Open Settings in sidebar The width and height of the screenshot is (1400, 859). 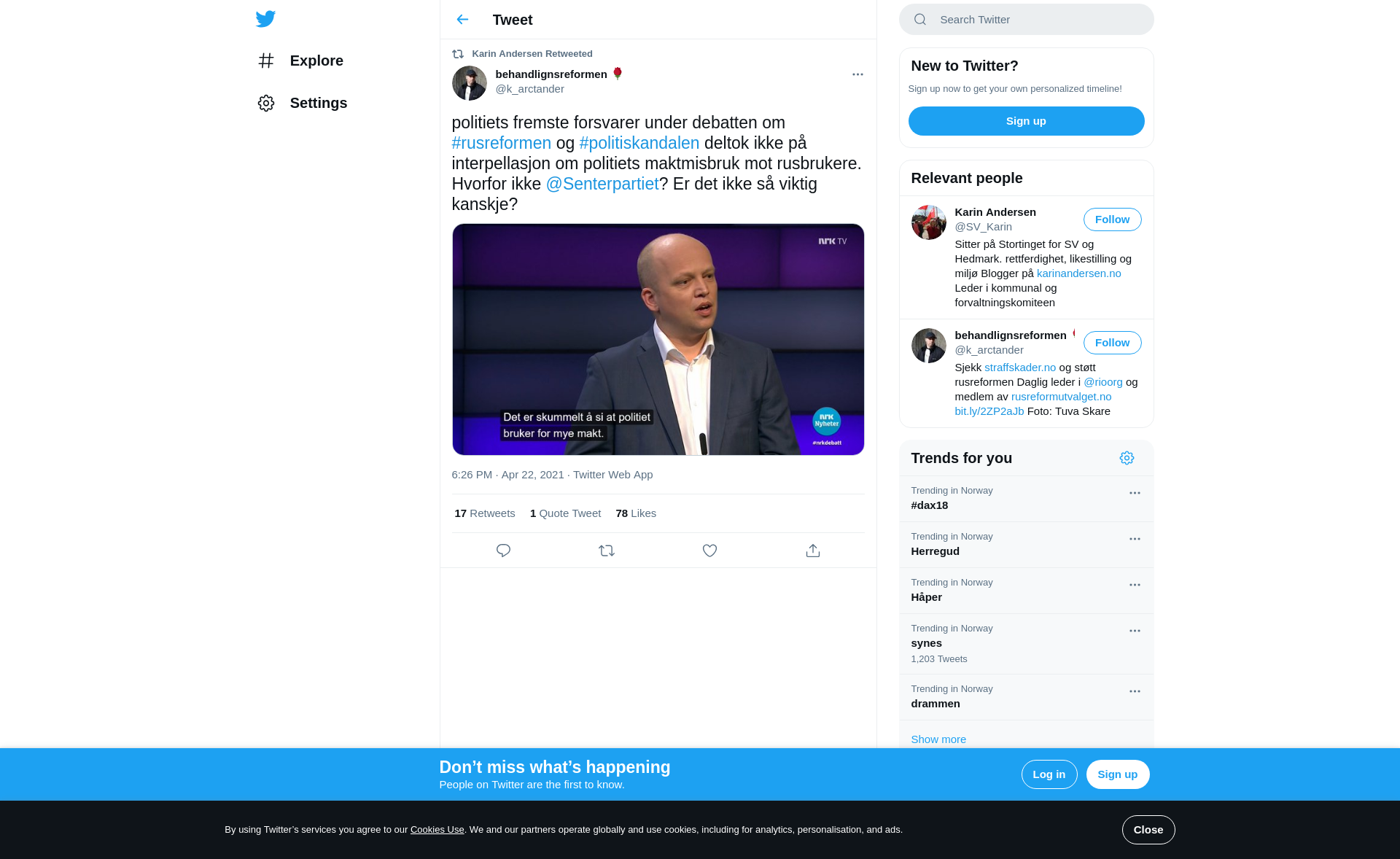(318, 103)
